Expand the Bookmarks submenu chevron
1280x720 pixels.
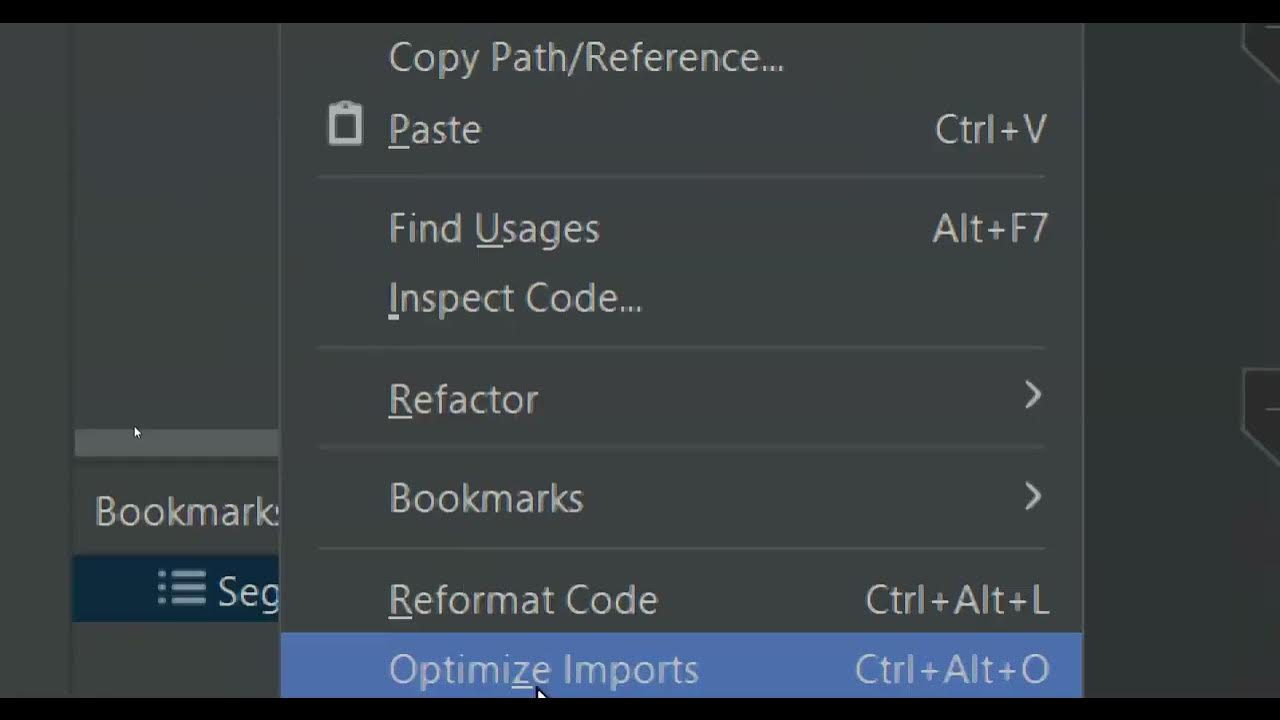(1033, 496)
